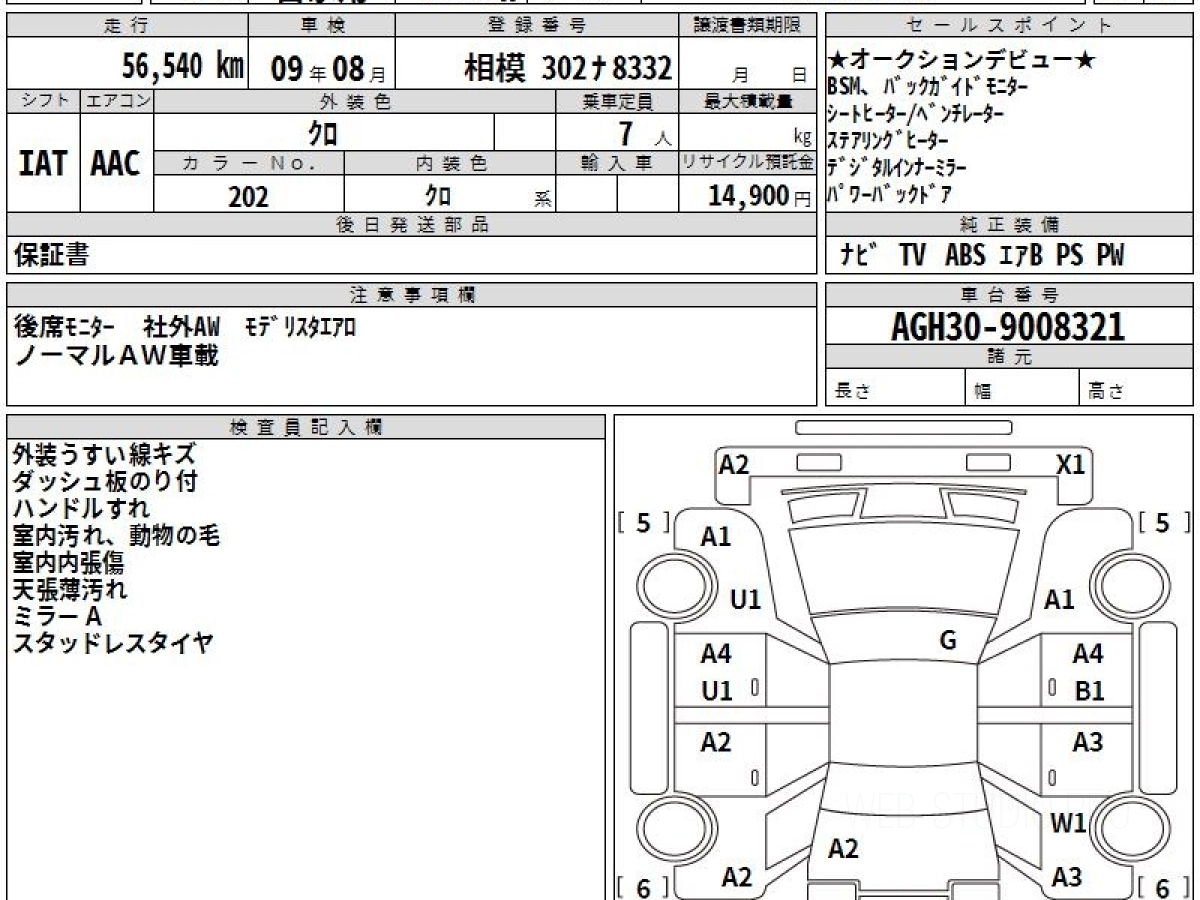This screenshot has width=1200, height=900.
Task: Select inspector note ハンドルすれ
Action: pos(82,509)
